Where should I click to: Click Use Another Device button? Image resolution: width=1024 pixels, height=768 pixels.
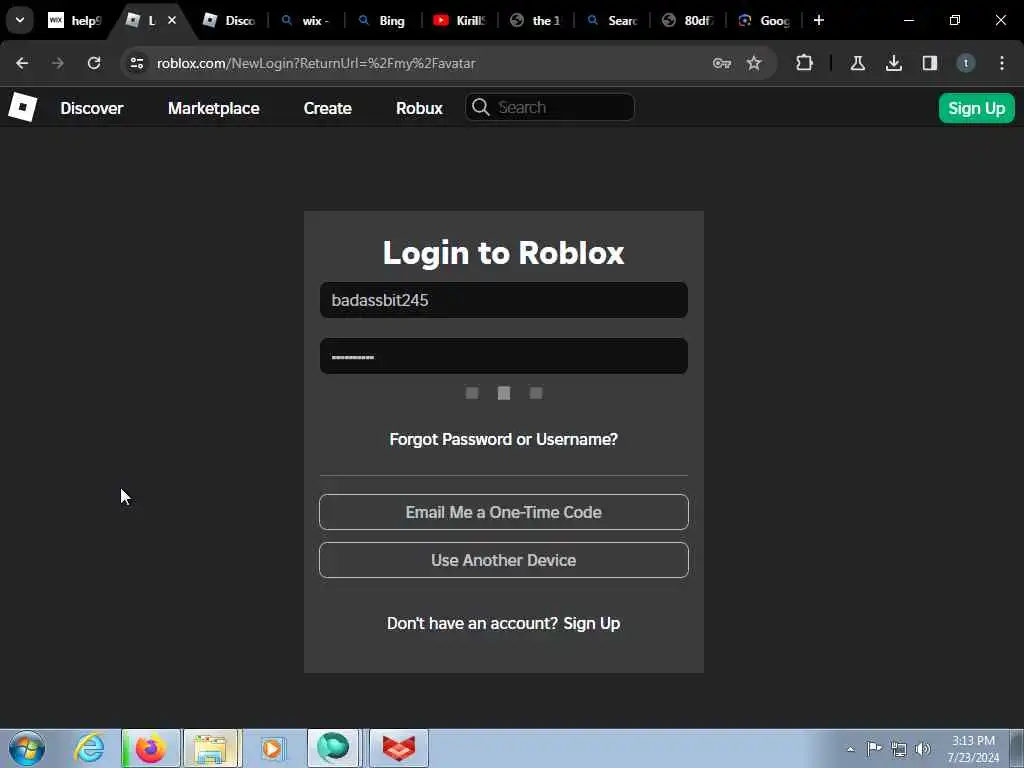pos(504,560)
